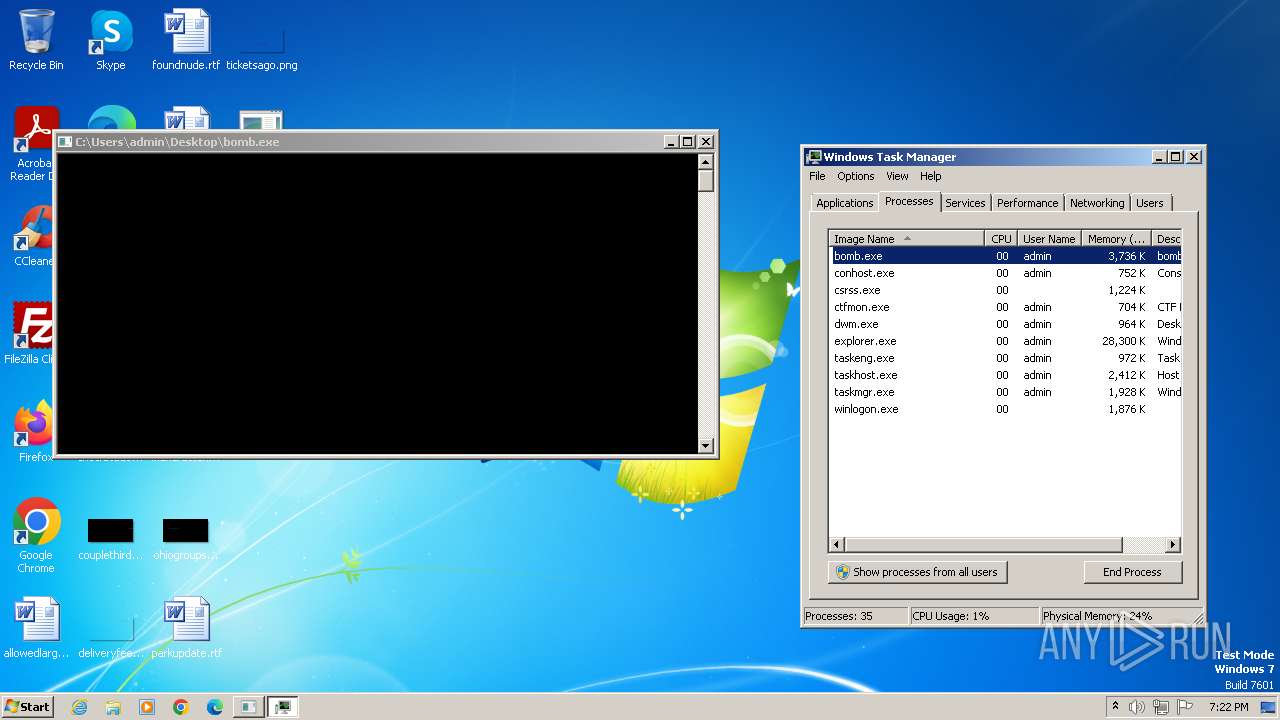The width and height of the screenshot is (1280, 720).
Task: Open Task Manager File menu
Action: pyautogui.click(x=817, y=176)
